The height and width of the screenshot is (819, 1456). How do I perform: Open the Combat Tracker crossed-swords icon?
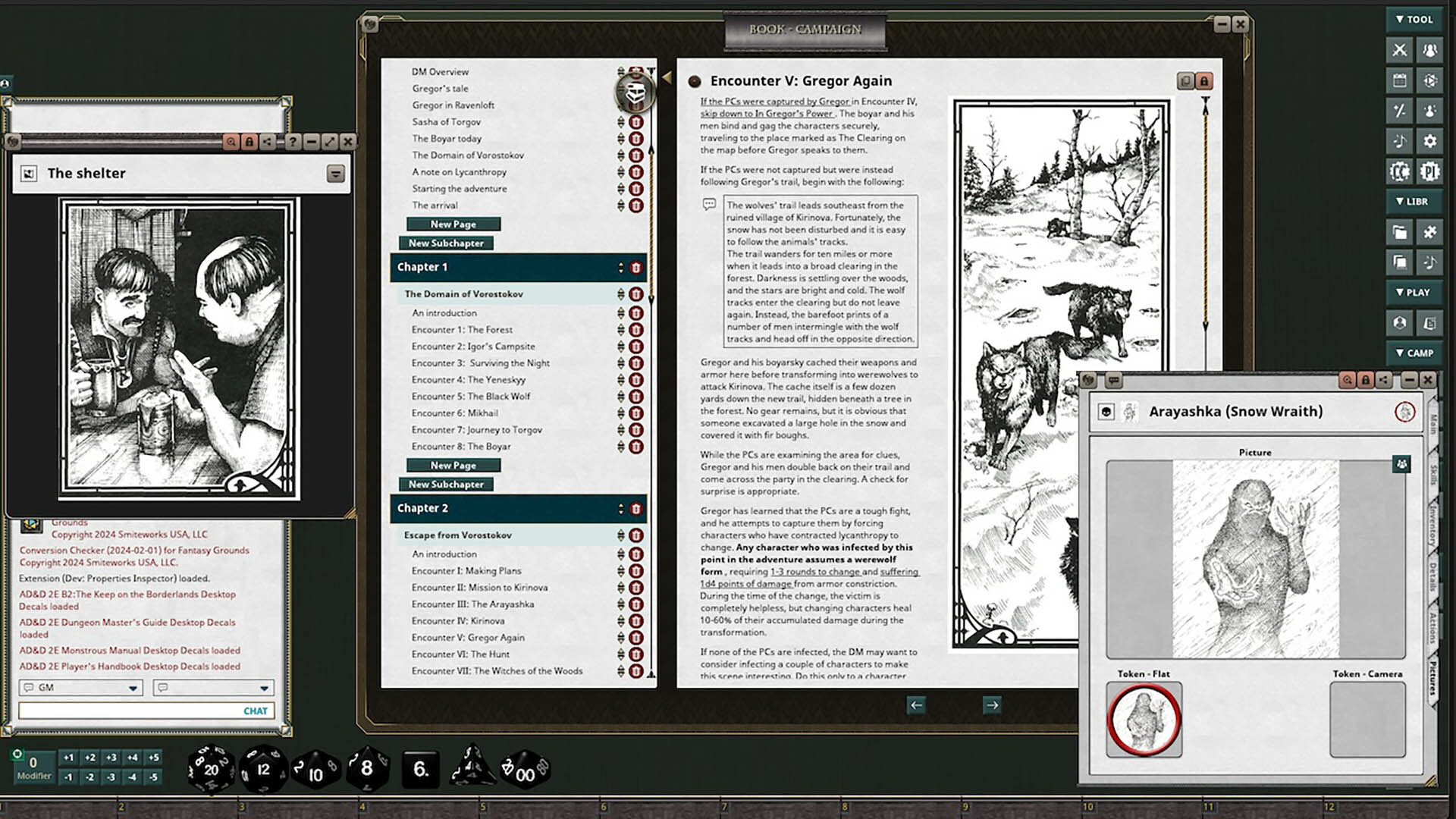click(x=1399, y=51)
